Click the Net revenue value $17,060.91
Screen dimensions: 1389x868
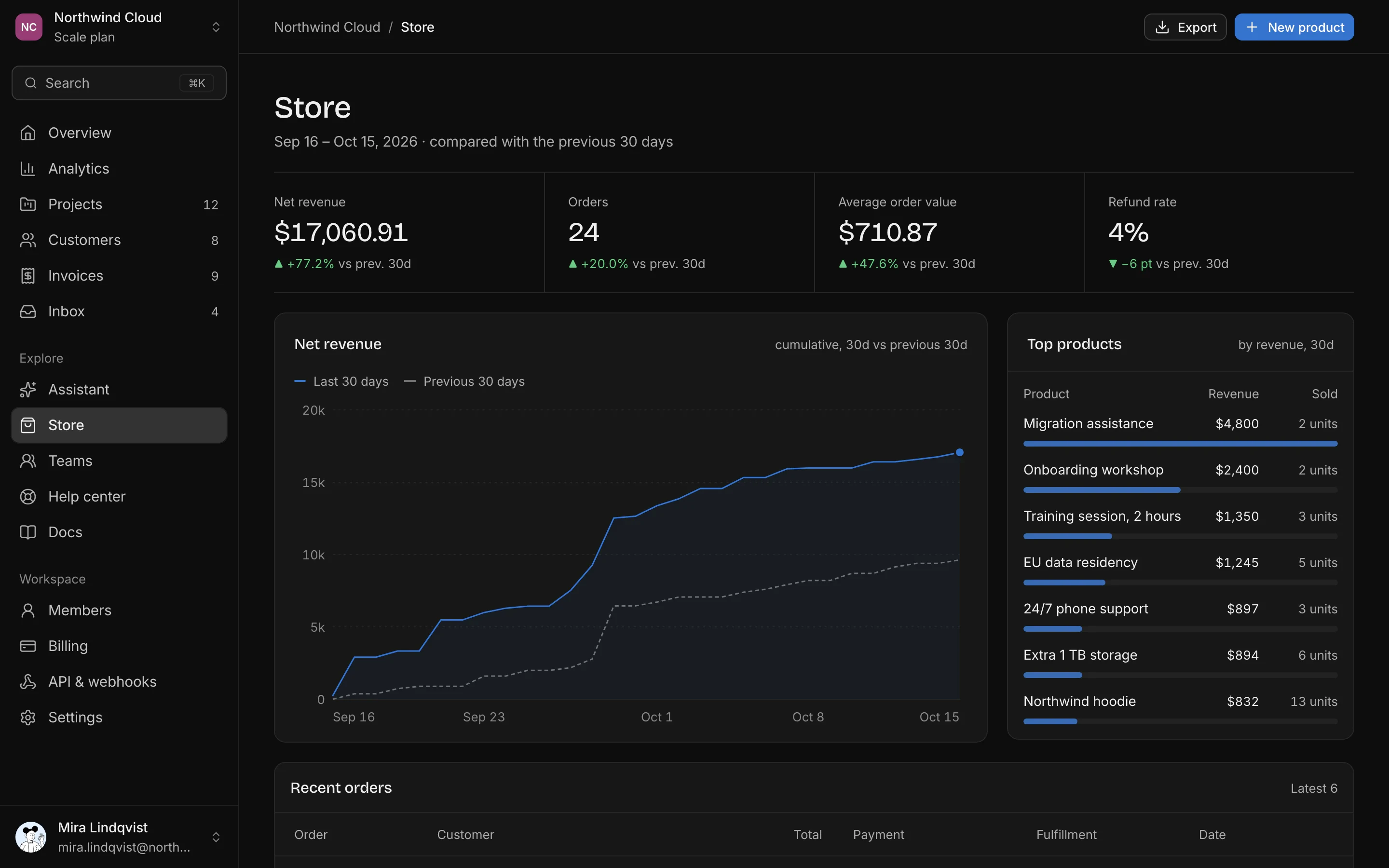(341, 232)
